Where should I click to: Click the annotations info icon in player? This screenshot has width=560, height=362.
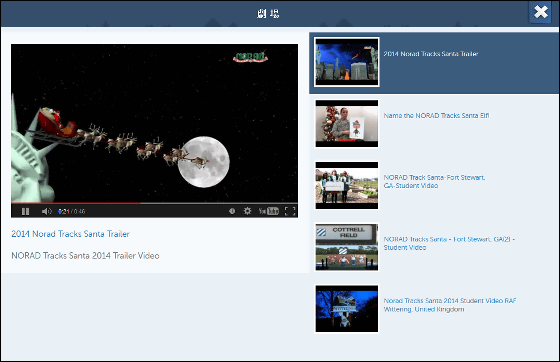232,211
